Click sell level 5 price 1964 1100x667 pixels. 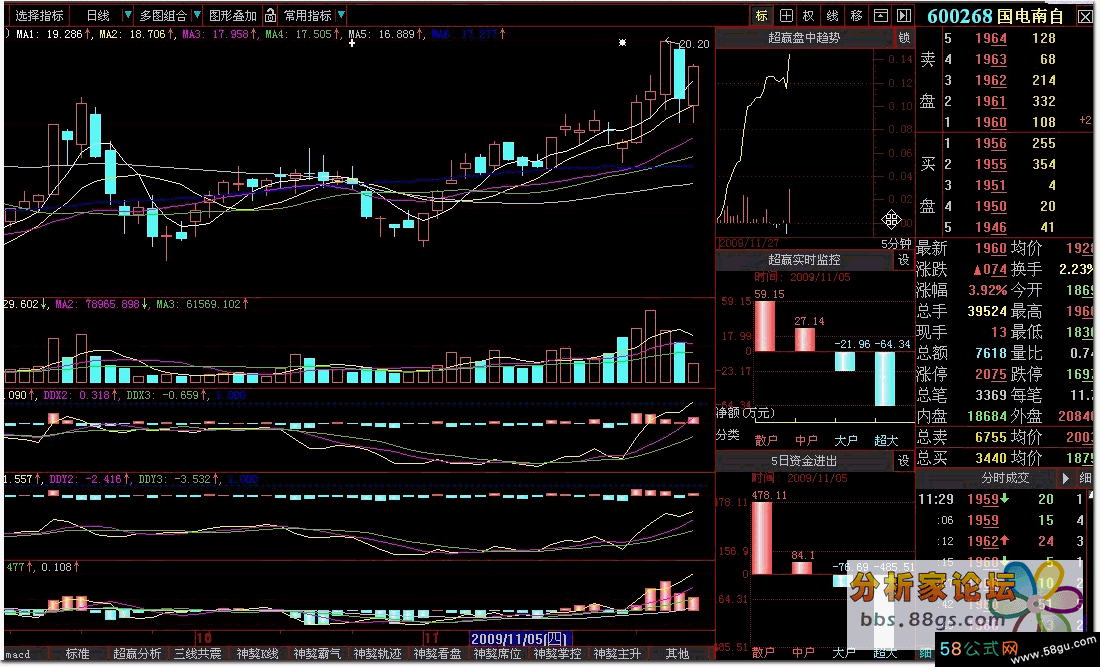click(991, 39)
